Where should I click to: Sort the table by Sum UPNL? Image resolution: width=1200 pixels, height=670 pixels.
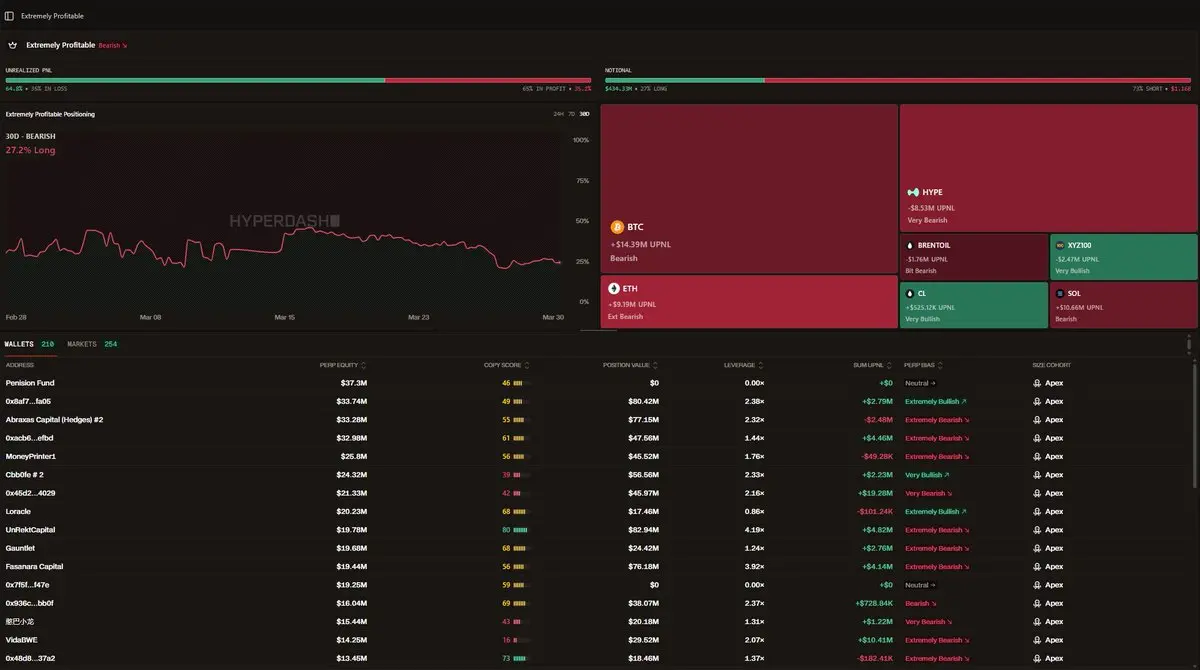click(x=873, y=365)
